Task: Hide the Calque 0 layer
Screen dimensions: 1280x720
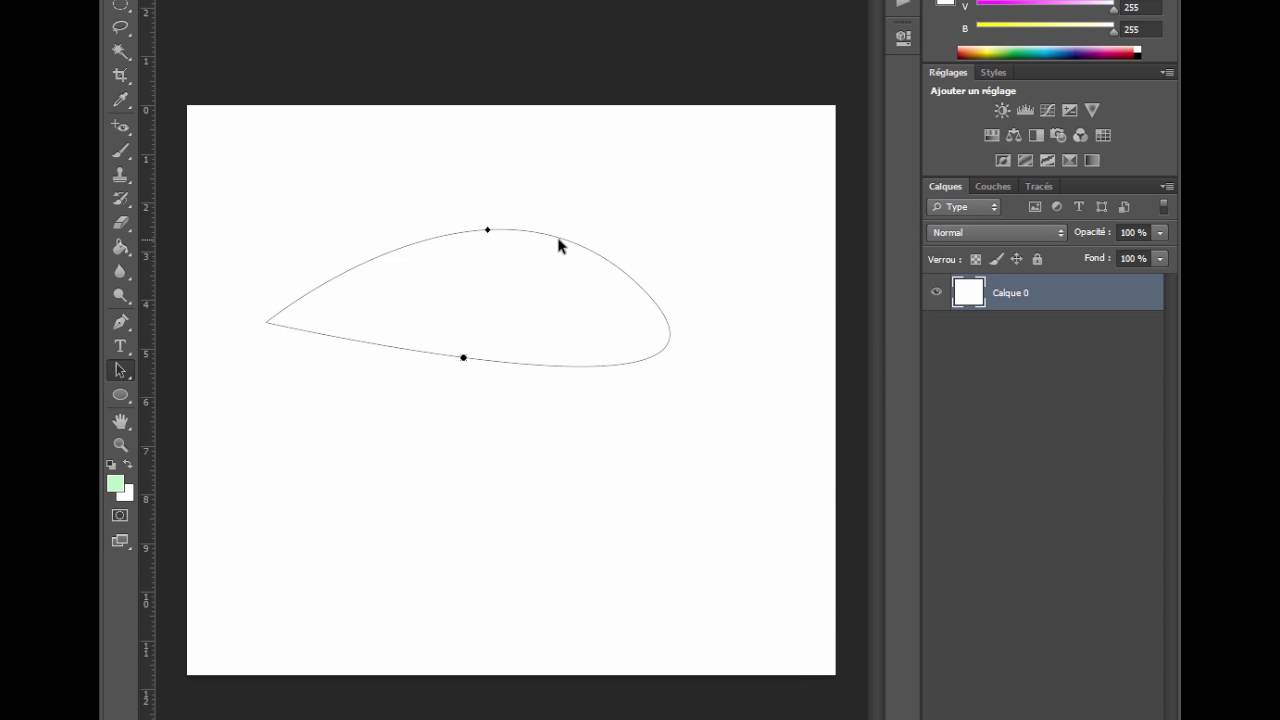Action: pos(936,292)
